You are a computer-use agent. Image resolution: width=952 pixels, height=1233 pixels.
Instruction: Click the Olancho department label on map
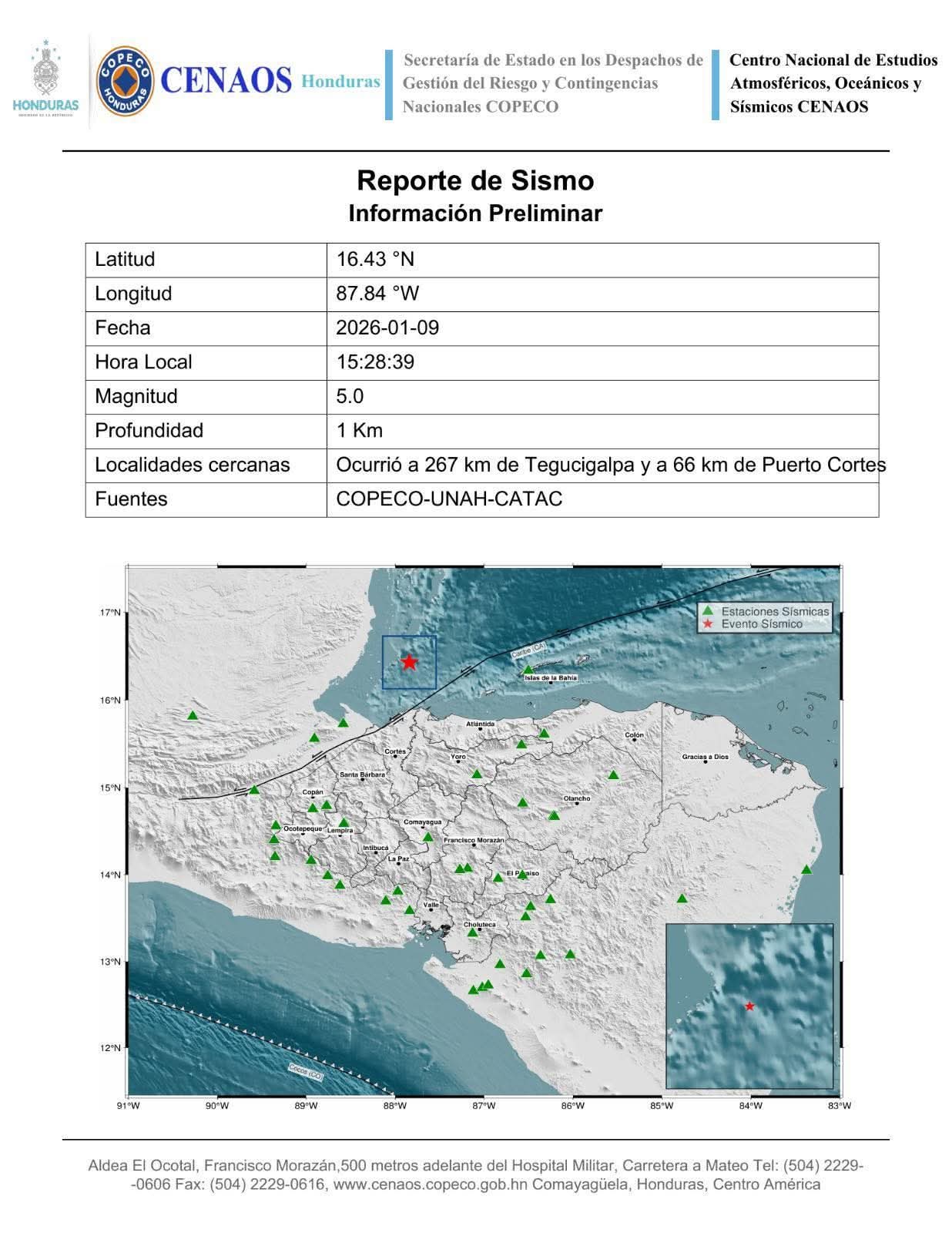coord(577,798)
